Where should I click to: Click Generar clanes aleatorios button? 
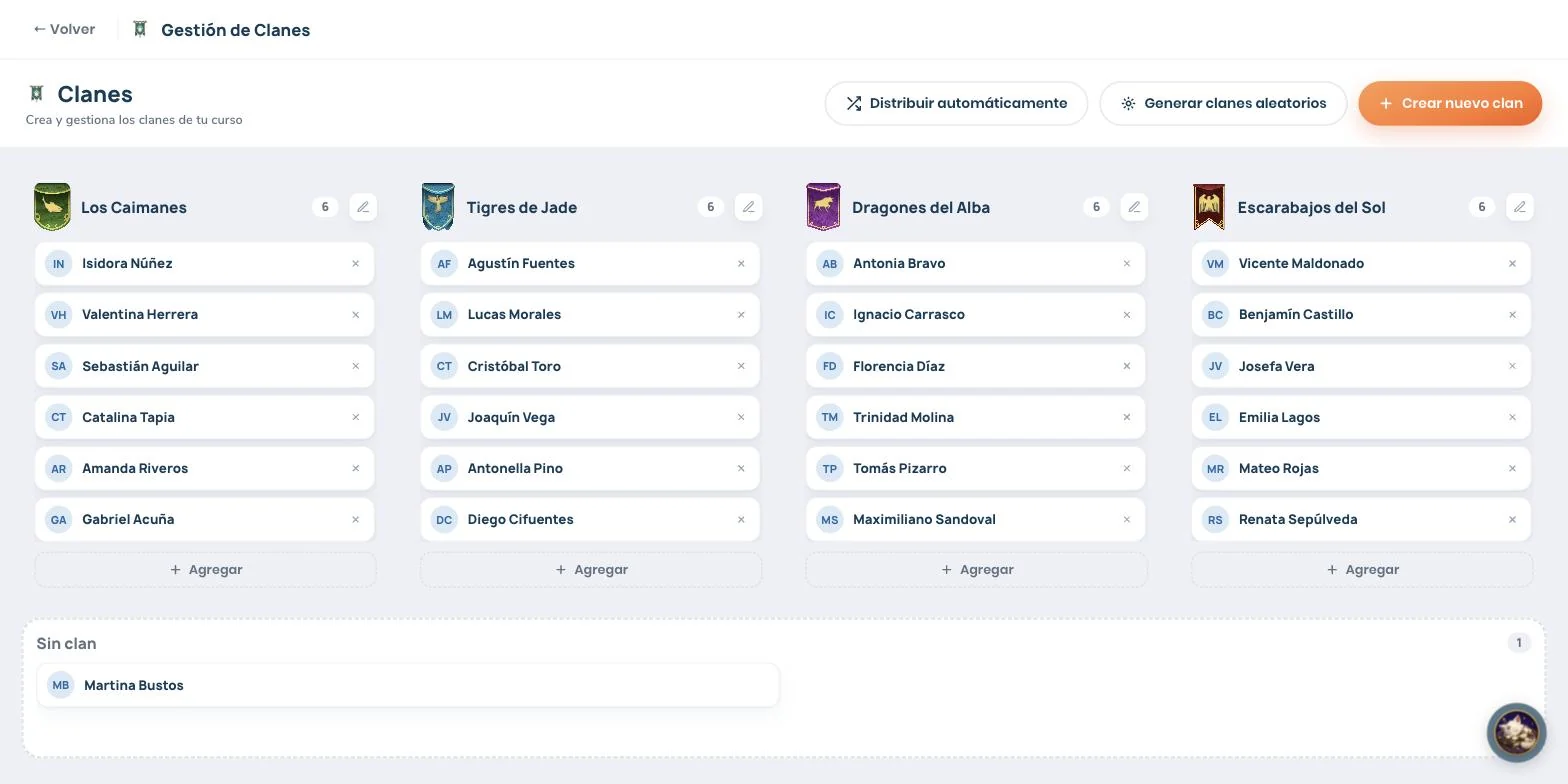1223,103
